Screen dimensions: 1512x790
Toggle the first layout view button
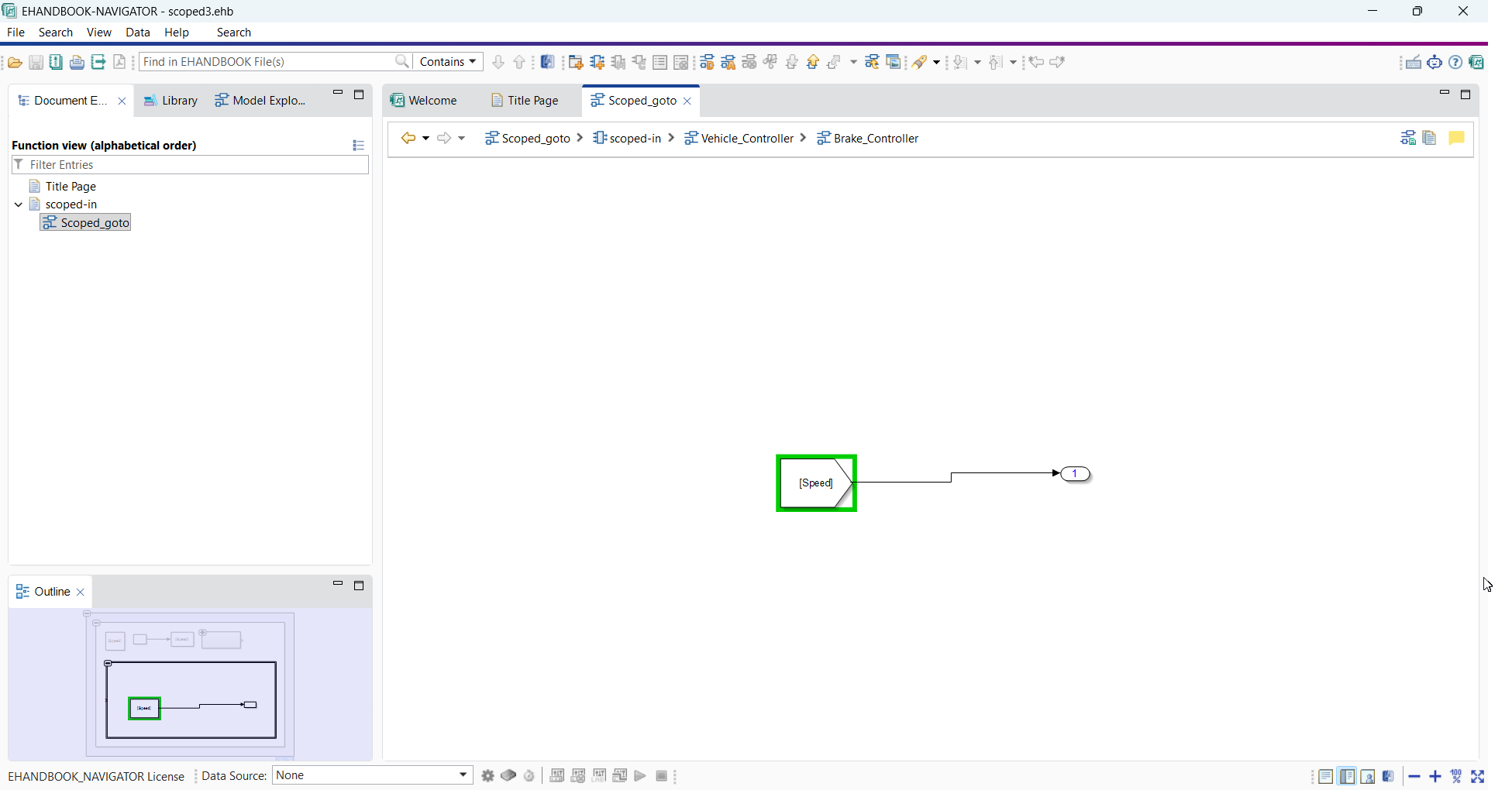tap(1325, 776)
